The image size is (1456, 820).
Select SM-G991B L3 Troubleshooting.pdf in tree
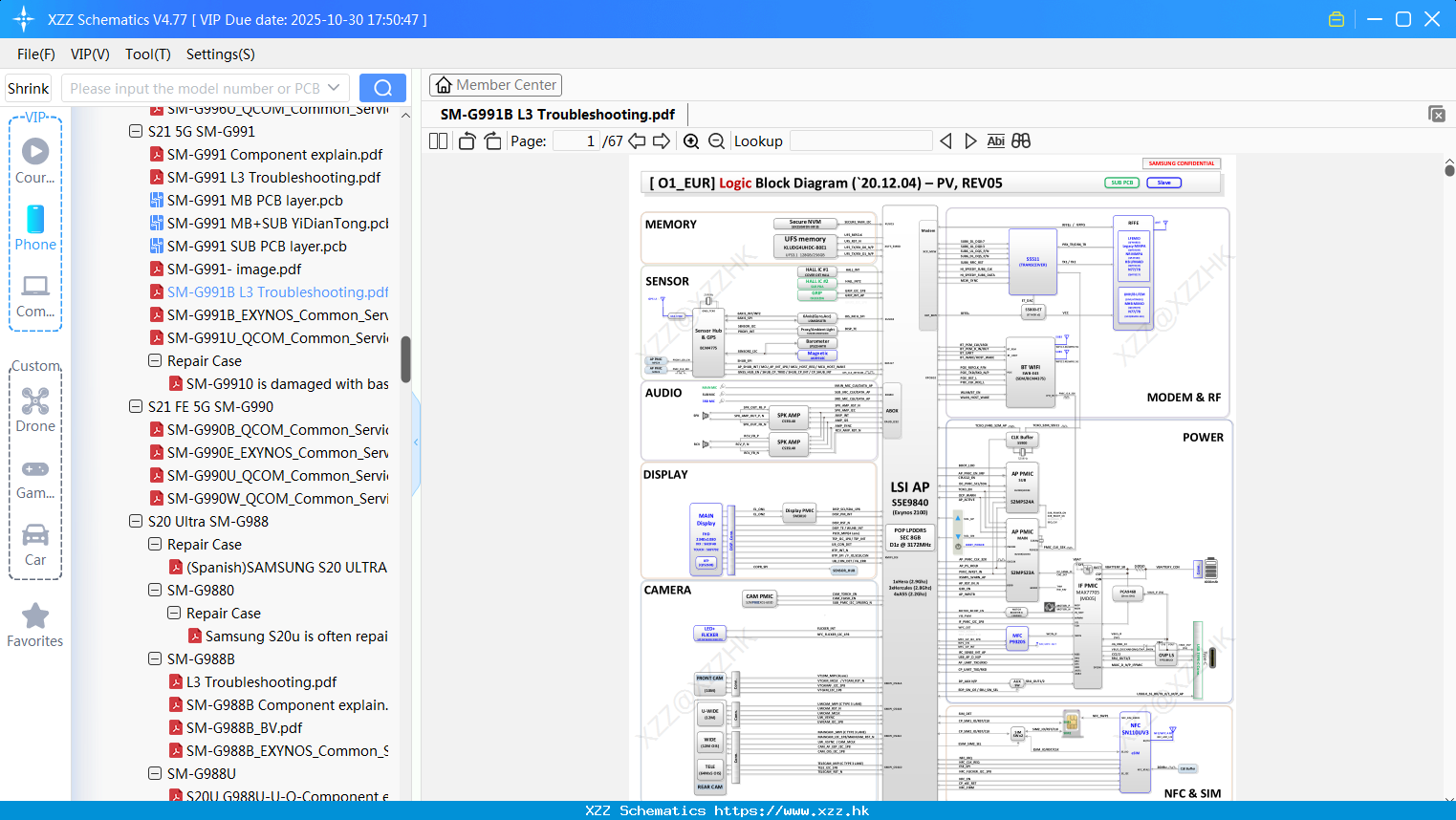coord(269,292)
